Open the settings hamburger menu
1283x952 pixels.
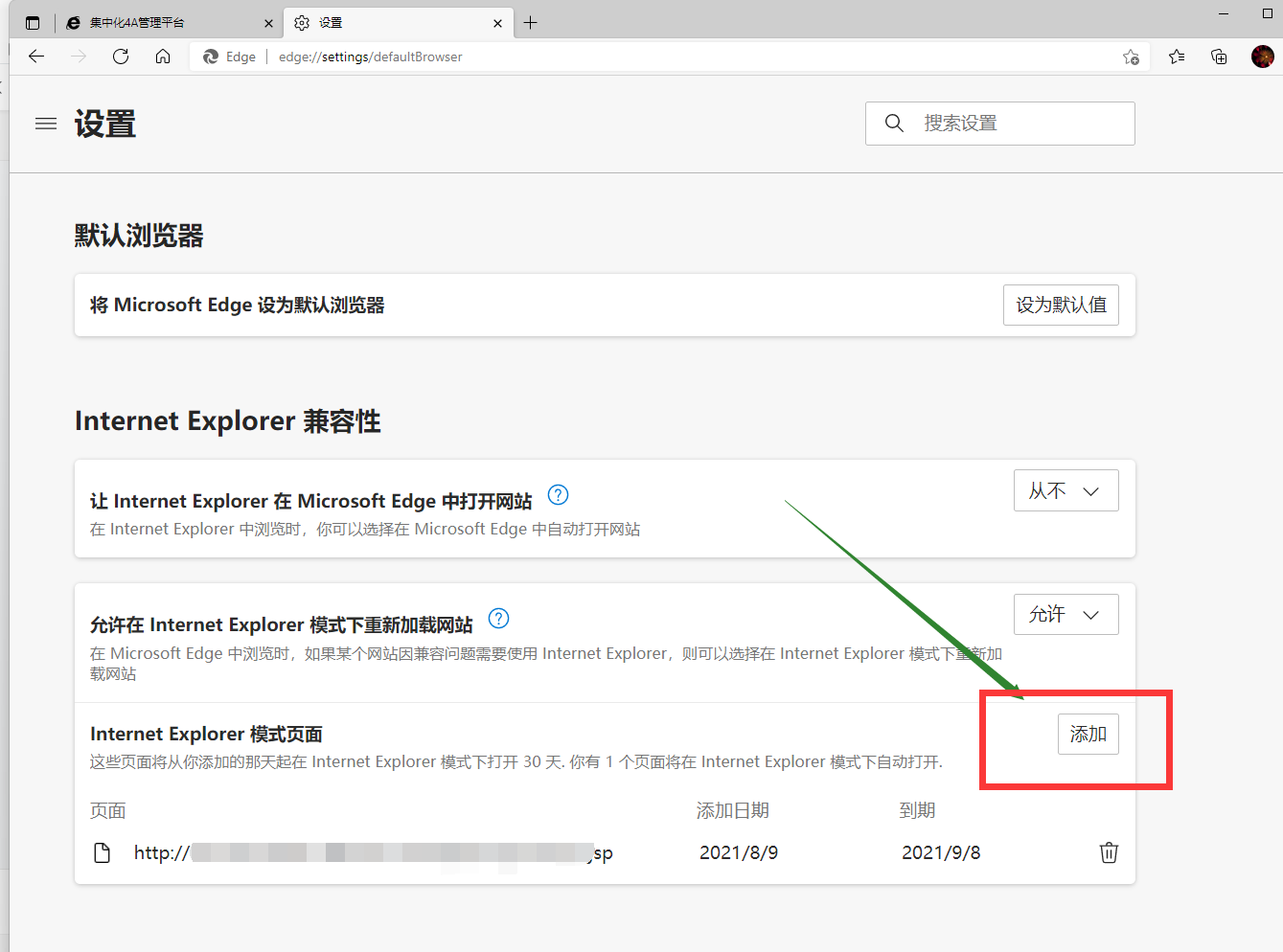coord(46,124)
